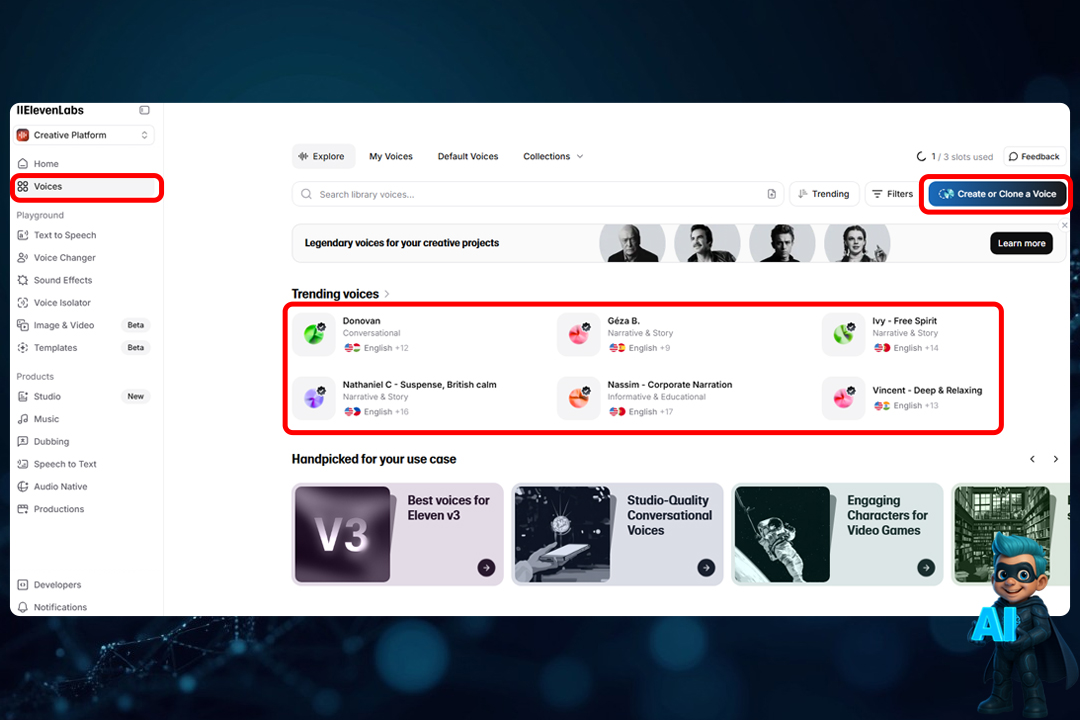1080x720 pixels.
Task: Switch to the My Voices tab
Action: coord(391,156)
